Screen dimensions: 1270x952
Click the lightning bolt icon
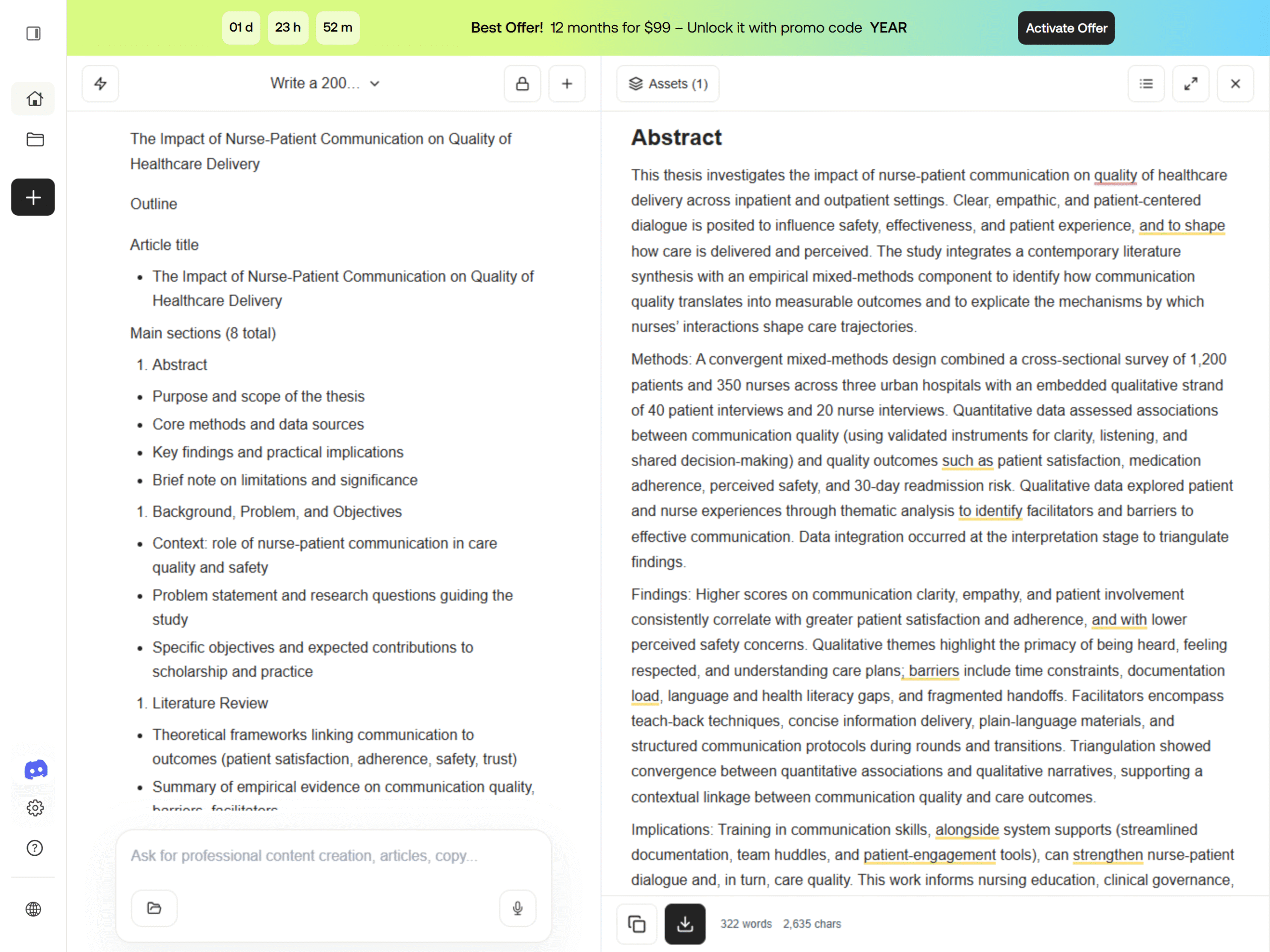(101, 84)
